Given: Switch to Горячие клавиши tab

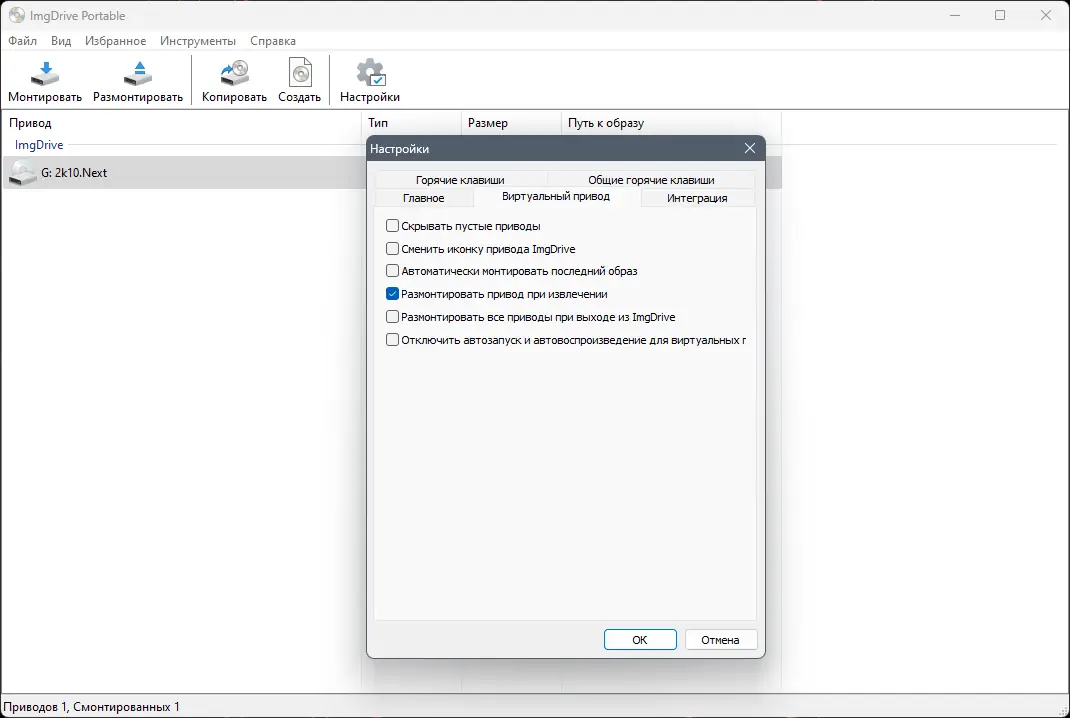Looking at the screenshot, I should click(460, 180).
